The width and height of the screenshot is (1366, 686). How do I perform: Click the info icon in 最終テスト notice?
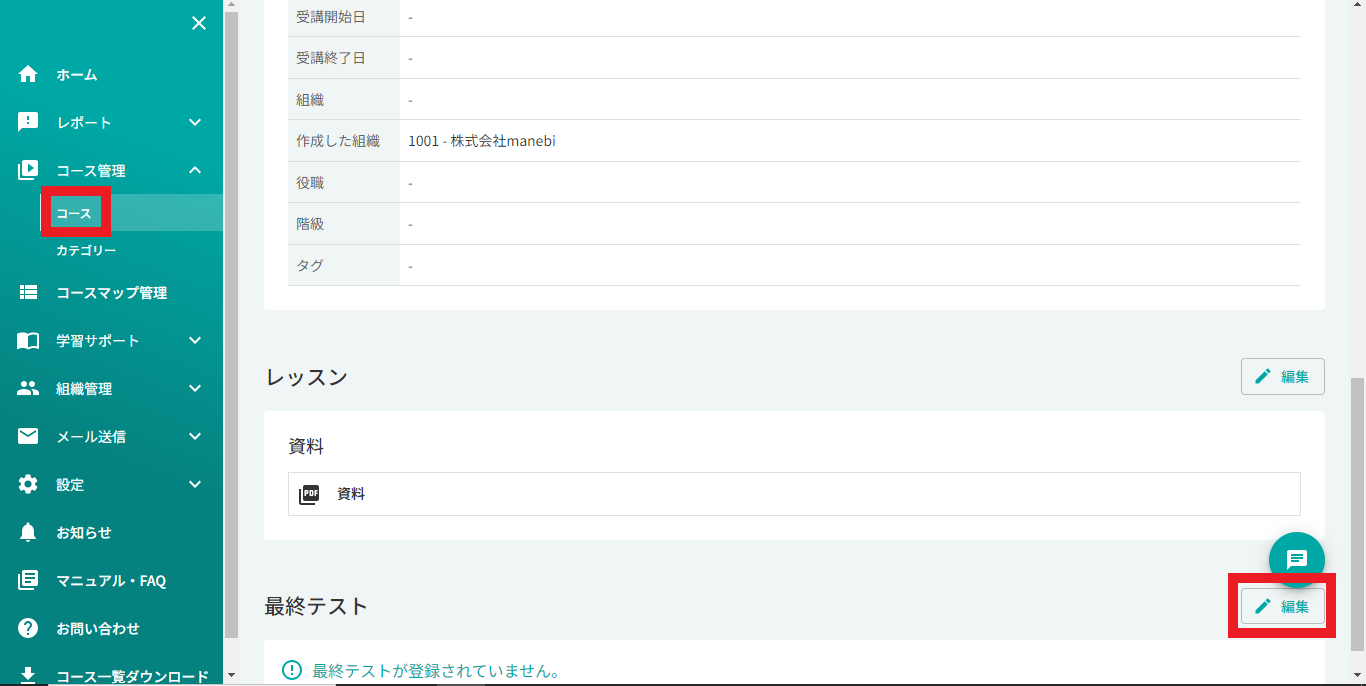292,670
